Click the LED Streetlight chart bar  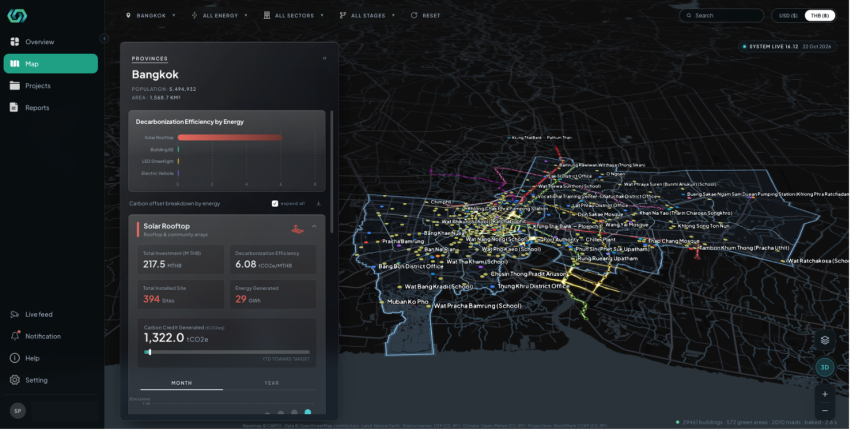tap(178, 162)
